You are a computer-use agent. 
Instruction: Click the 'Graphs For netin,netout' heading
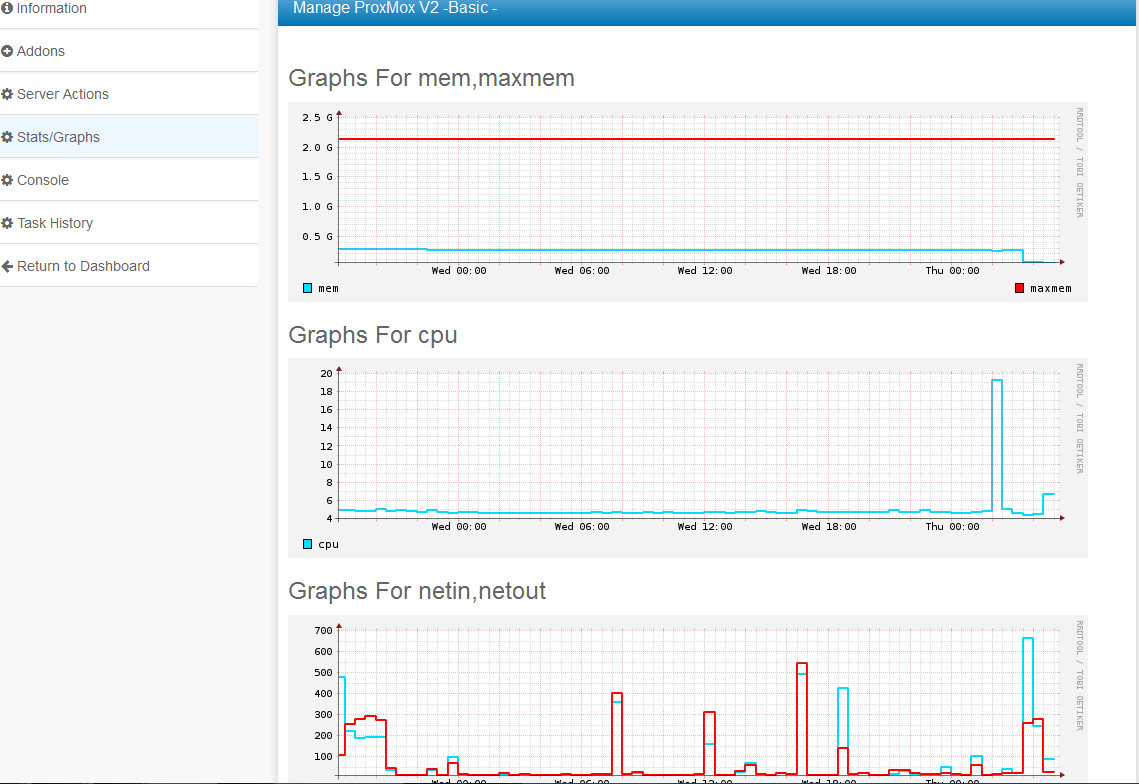point(417,591)
